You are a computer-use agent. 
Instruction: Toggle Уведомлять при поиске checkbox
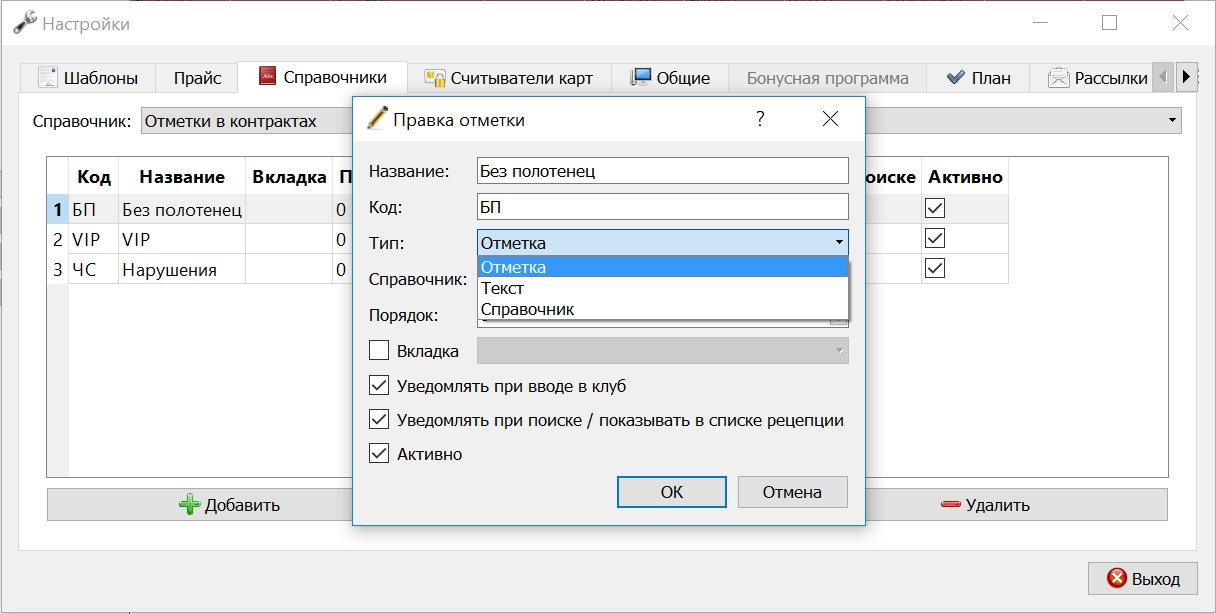point(379,419)
